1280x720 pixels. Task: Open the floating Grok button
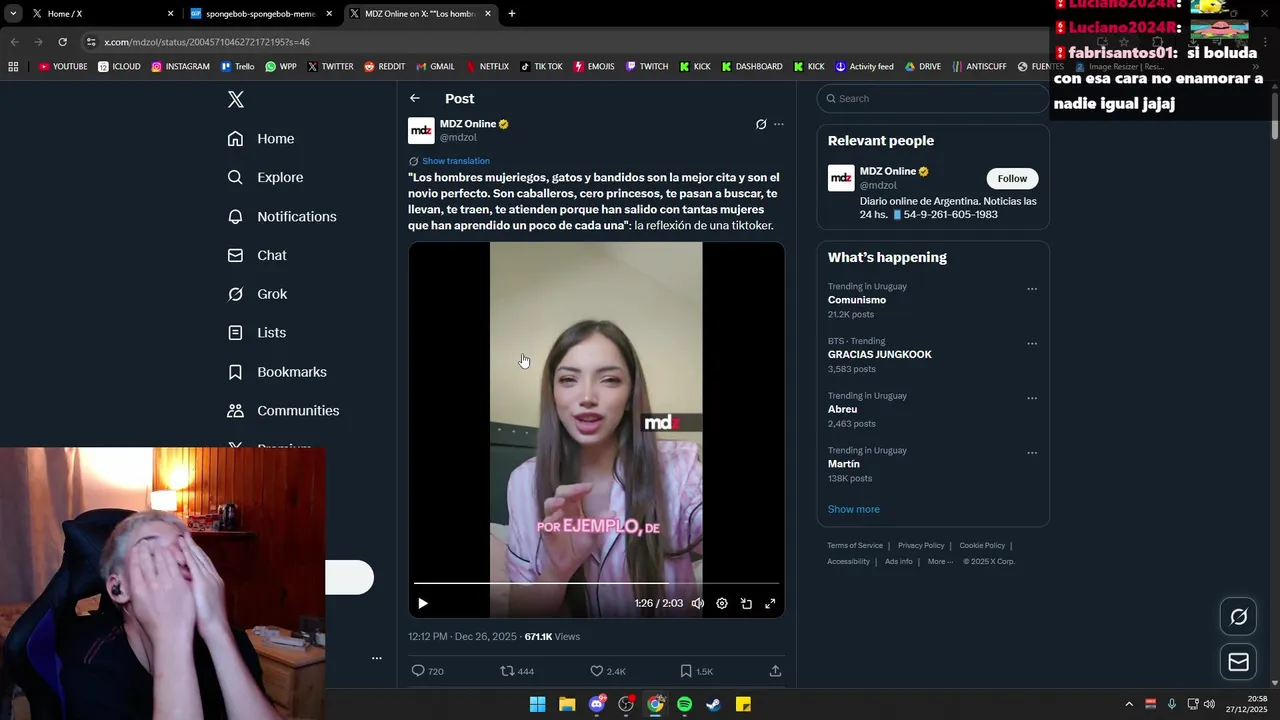1238,616
